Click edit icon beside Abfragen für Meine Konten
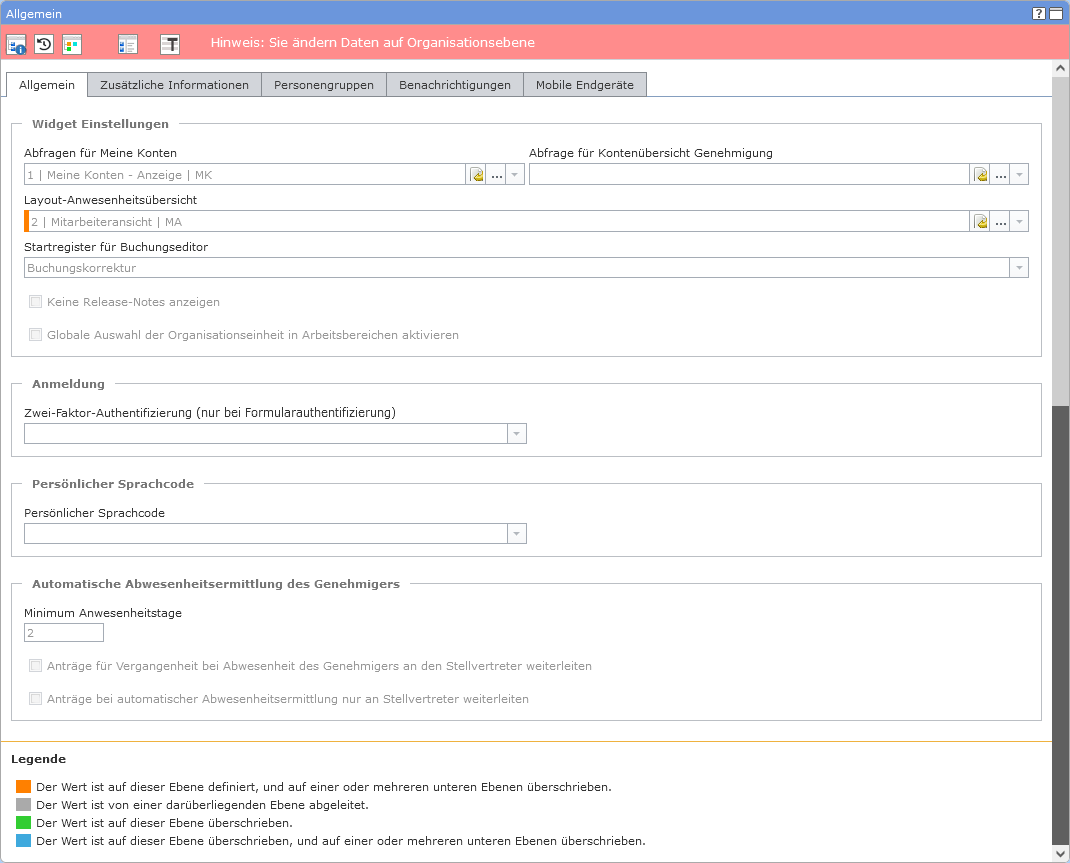Image resolution: width=1070 pixels, height=863 pixels. 477,175
